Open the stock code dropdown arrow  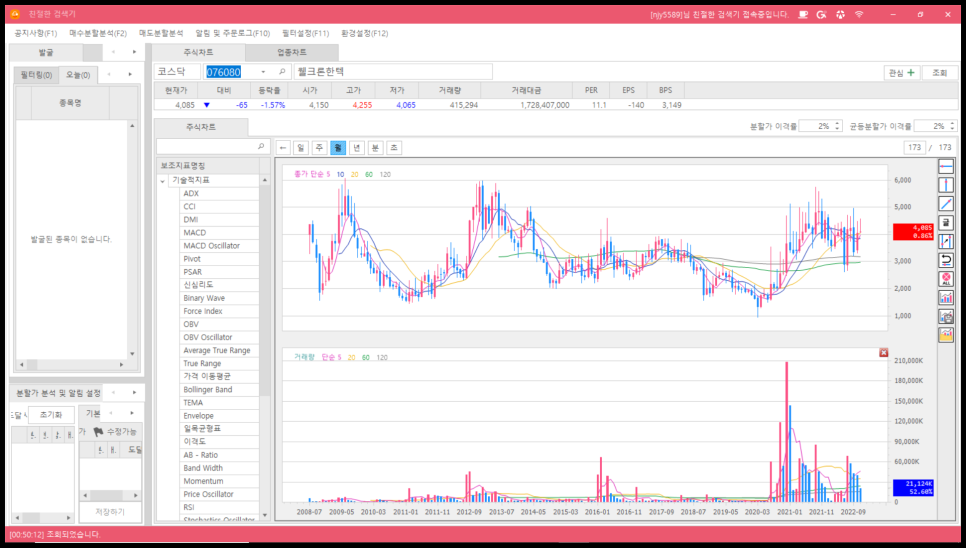tap(263, 72)
